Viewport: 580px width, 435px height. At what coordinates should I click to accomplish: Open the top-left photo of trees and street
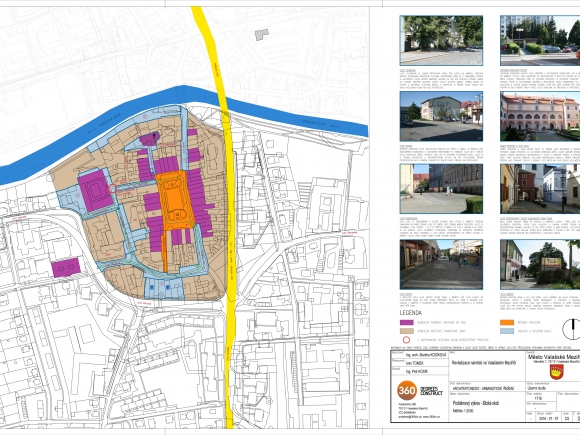point(441,40)
